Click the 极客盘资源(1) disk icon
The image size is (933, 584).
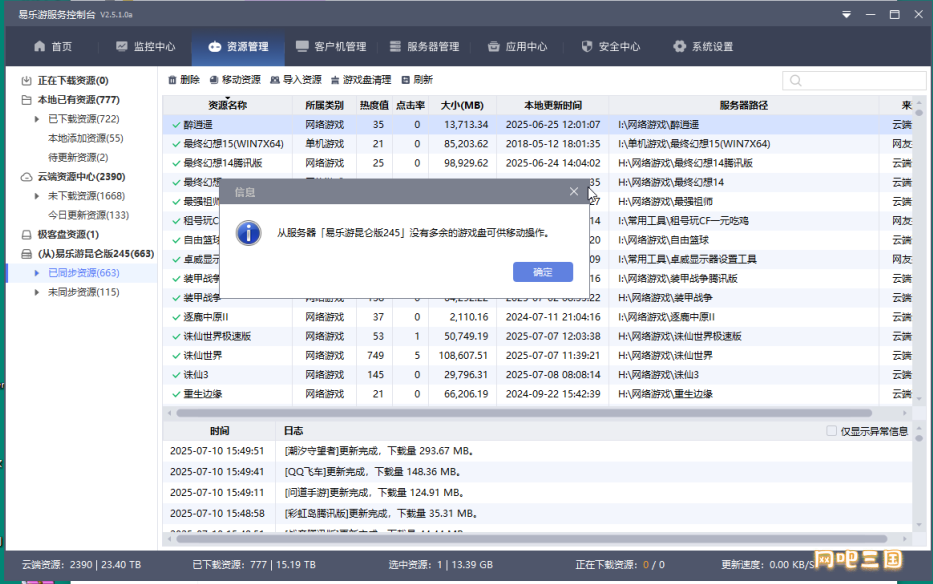[26, 235]
